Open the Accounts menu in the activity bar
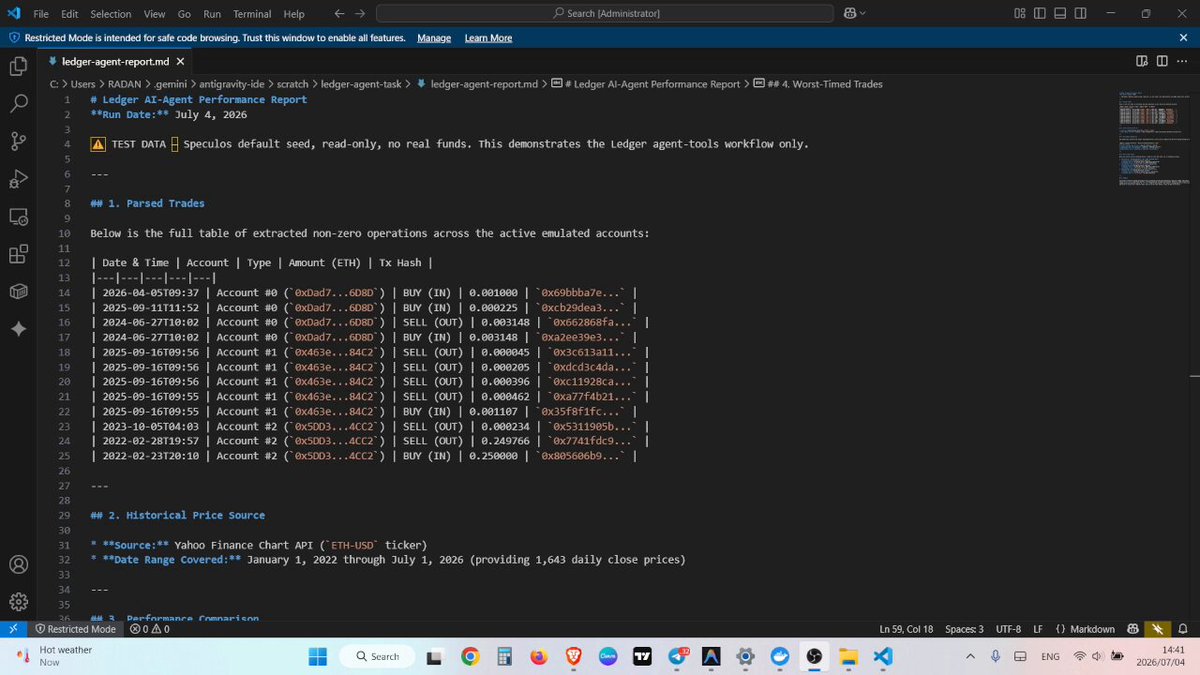 tap(18, 564)
